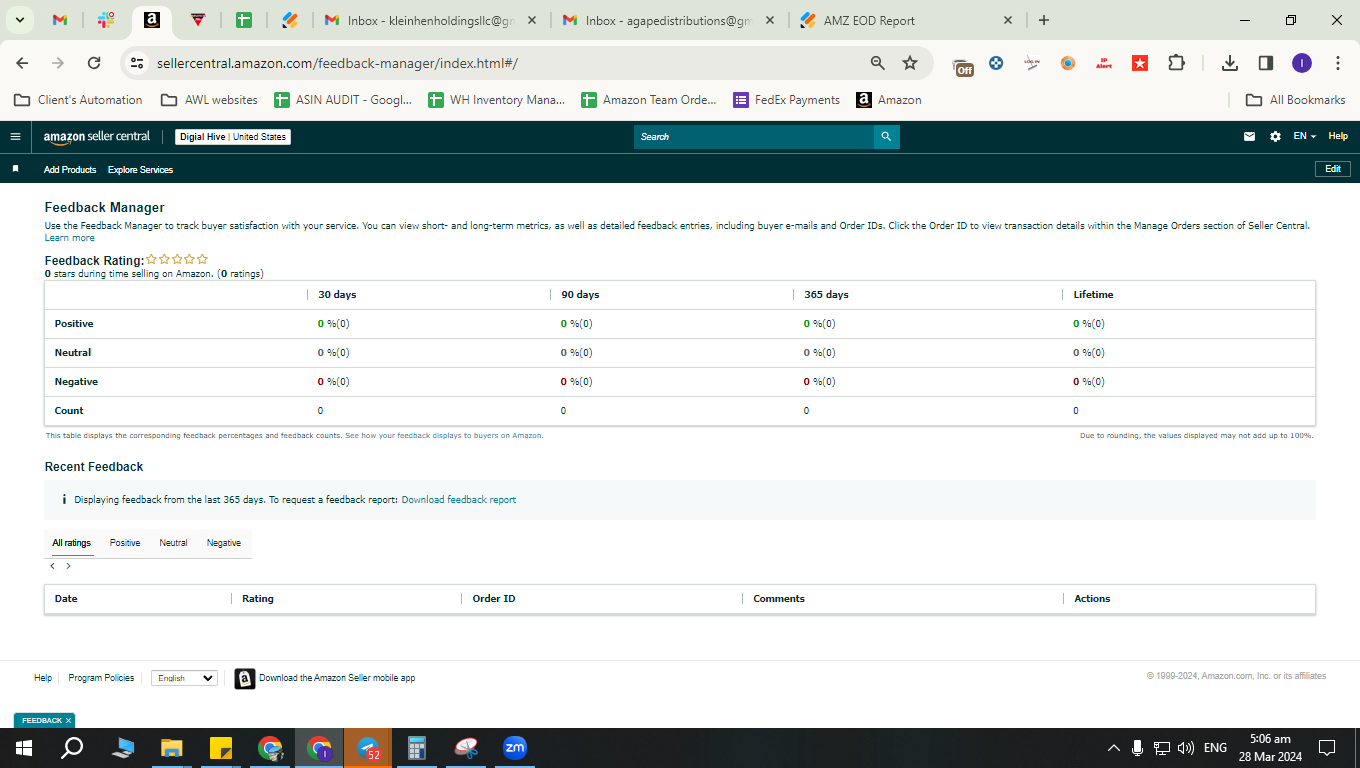The image size is (1360, 768).
Task: Open the Client's Automation bookmark folder
Action: 79,100
